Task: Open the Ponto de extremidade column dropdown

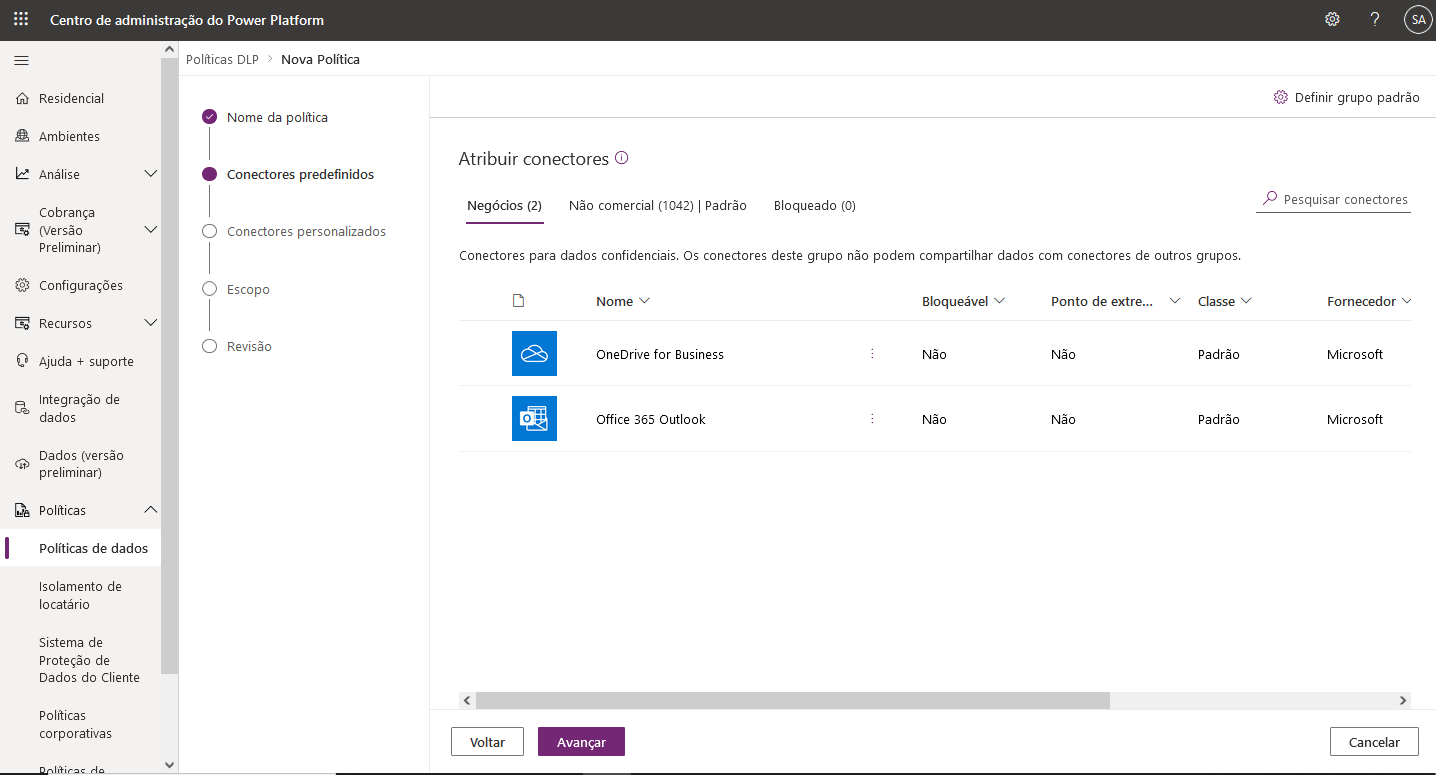Action: (1175, 301)
